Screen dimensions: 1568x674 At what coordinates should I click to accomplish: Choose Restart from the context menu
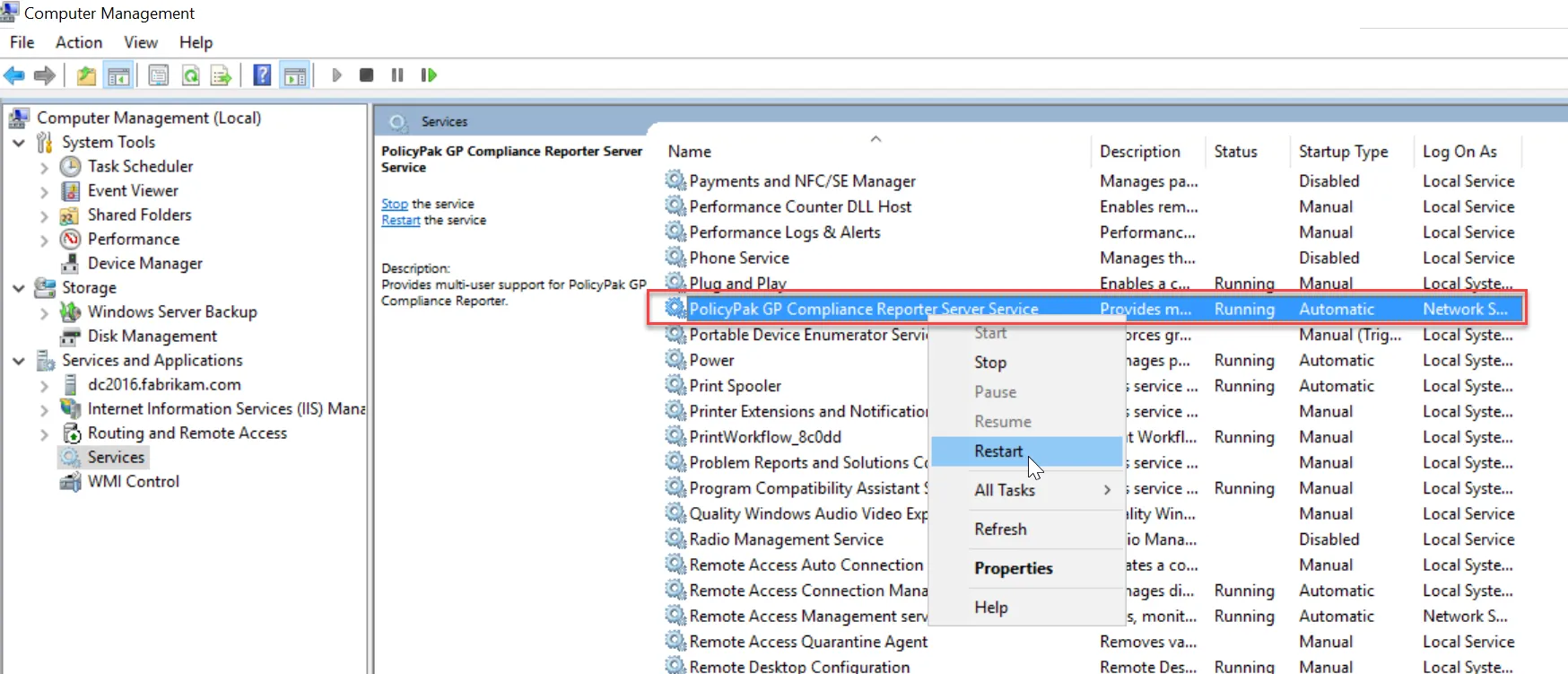coord(998,451)
